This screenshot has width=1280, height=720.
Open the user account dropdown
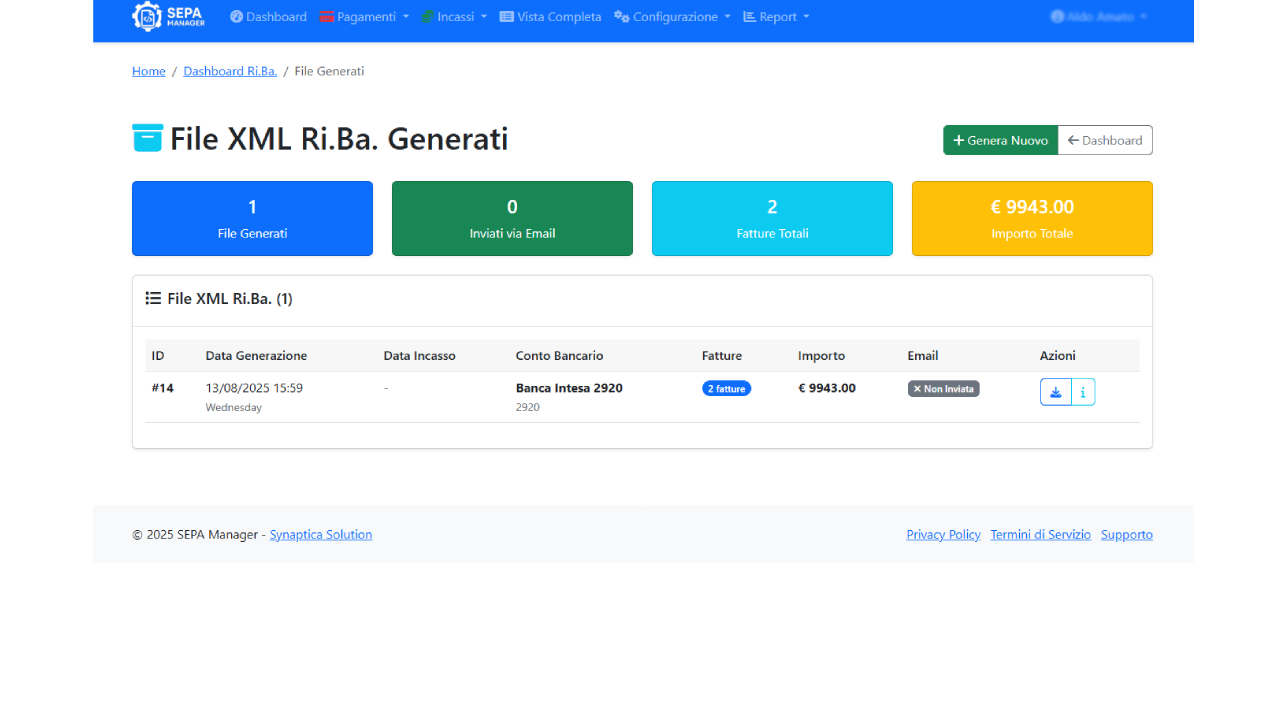(x=1099, y=17)
